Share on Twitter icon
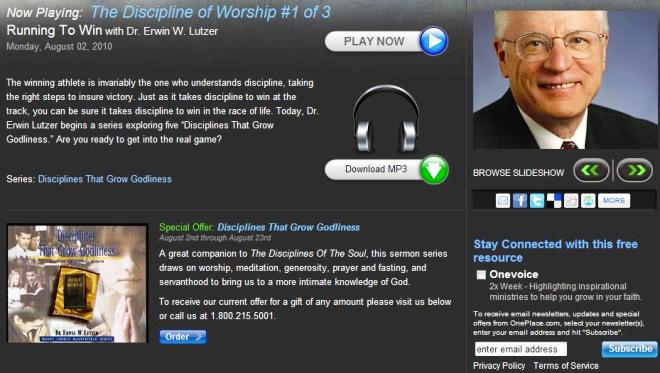The width and height of the screenshot is (660, 373). pyautogui.click(x=537, y=200)
